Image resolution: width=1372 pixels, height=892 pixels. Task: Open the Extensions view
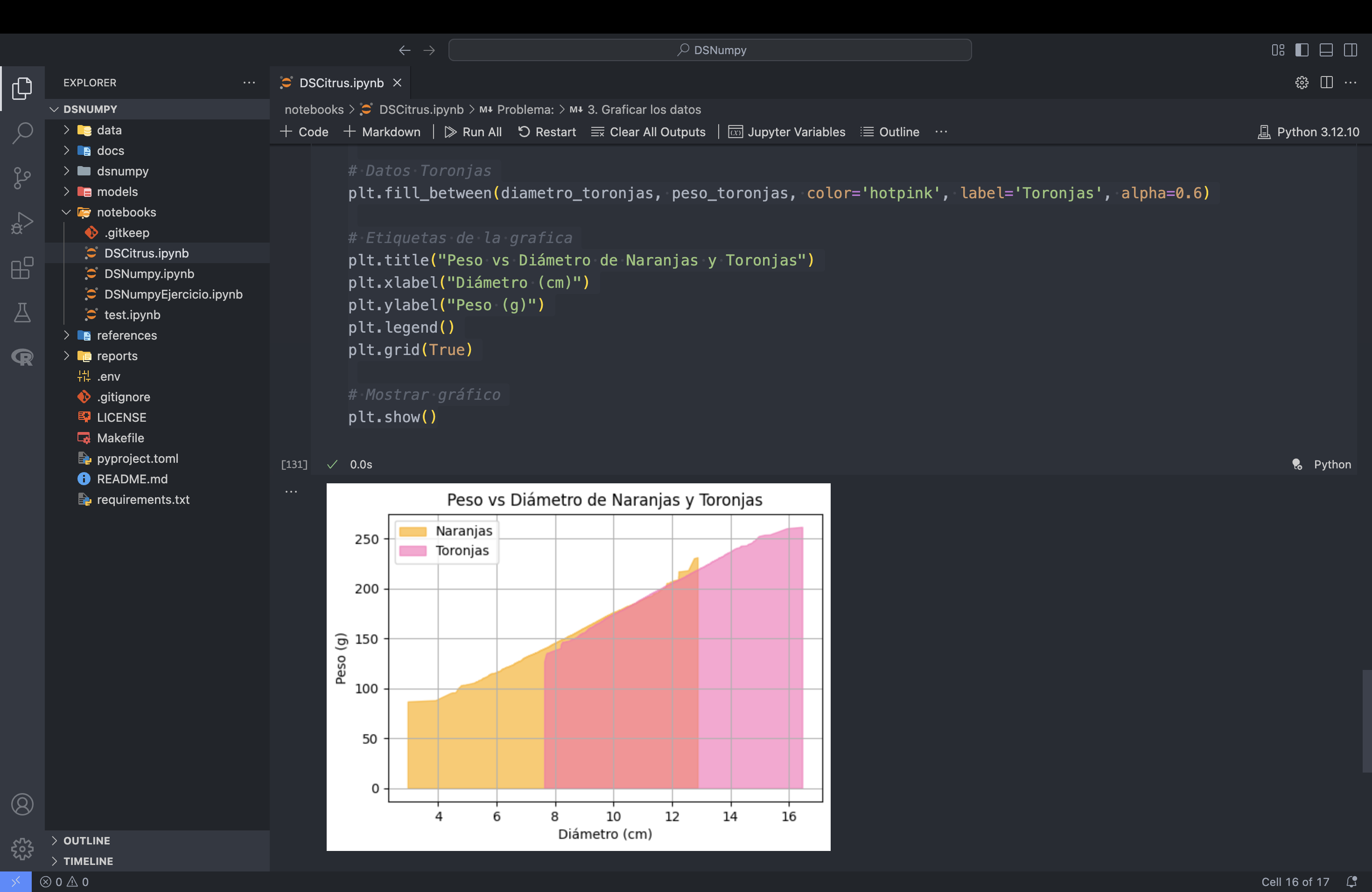pos(22,268)
